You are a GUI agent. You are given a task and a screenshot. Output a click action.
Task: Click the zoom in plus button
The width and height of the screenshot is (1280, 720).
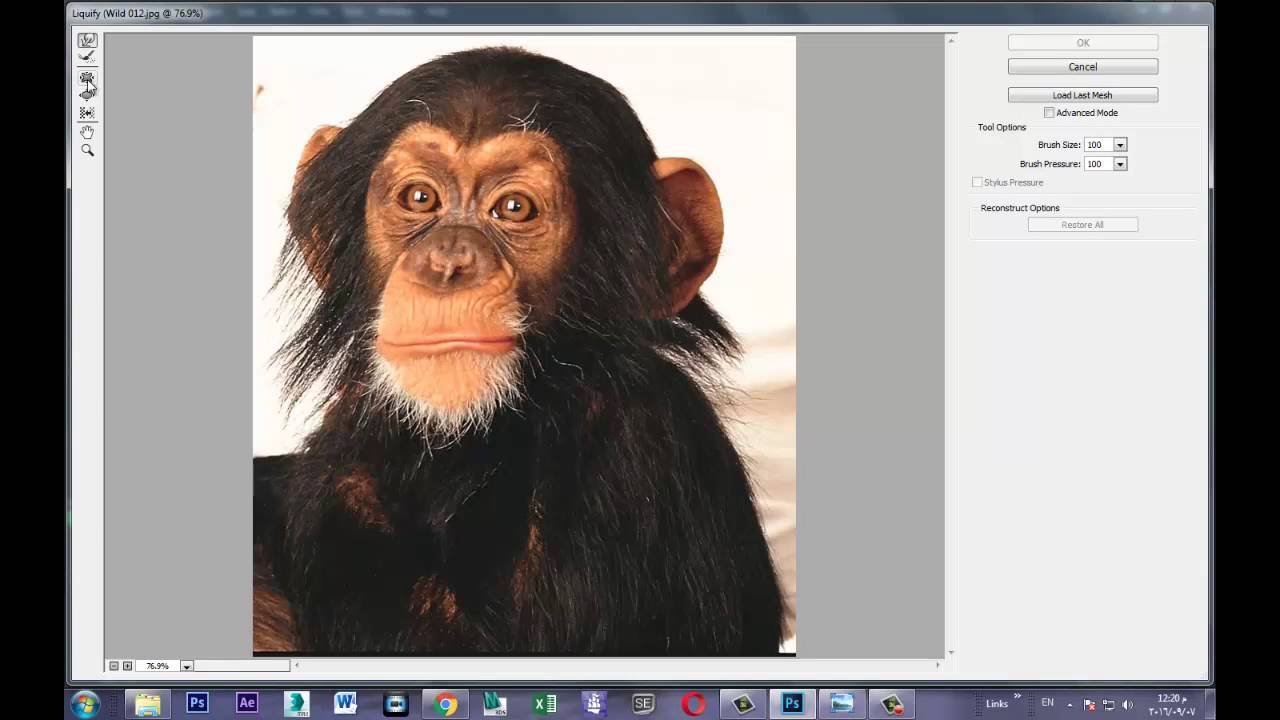(127, 666)
